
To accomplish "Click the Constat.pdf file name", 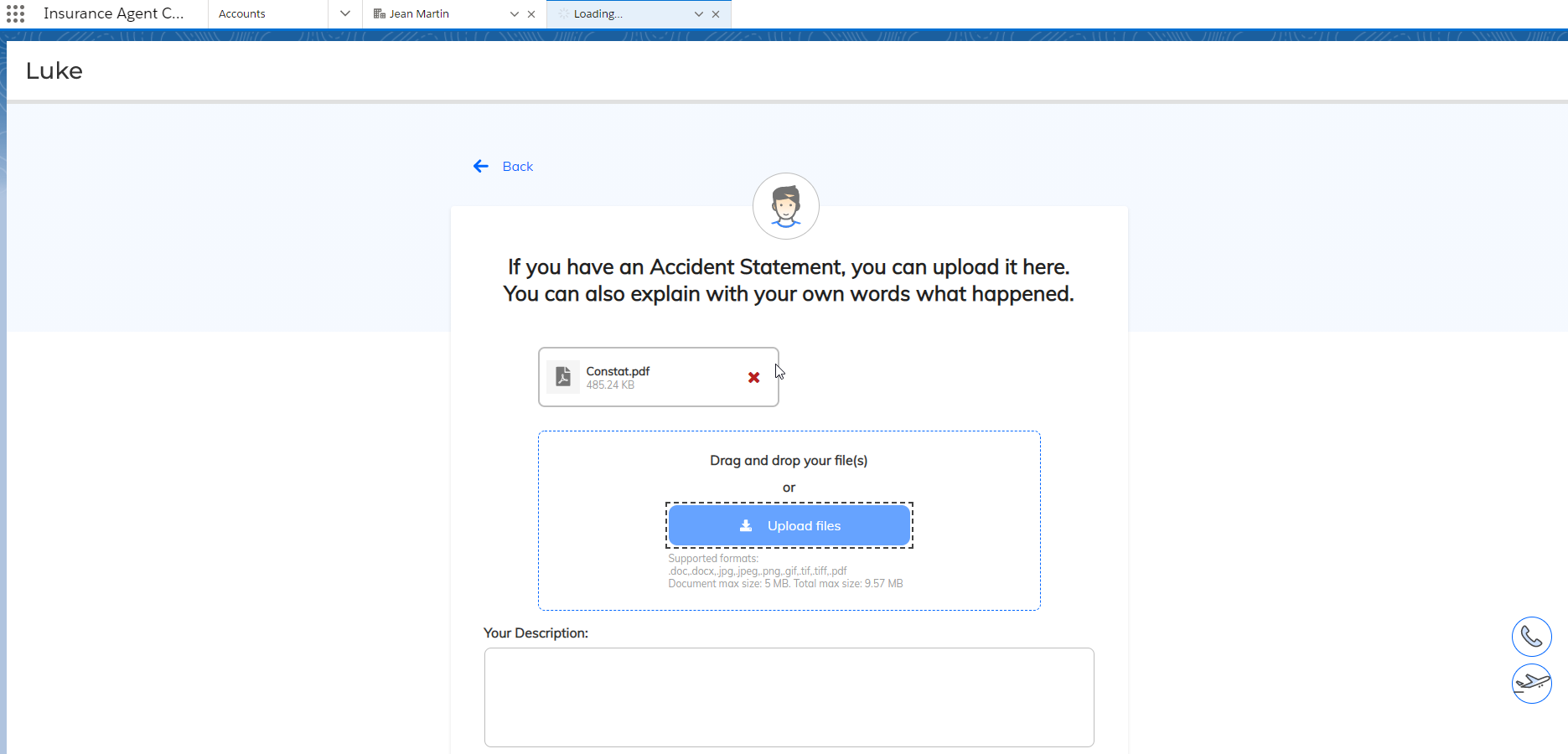I will (618, 371).
